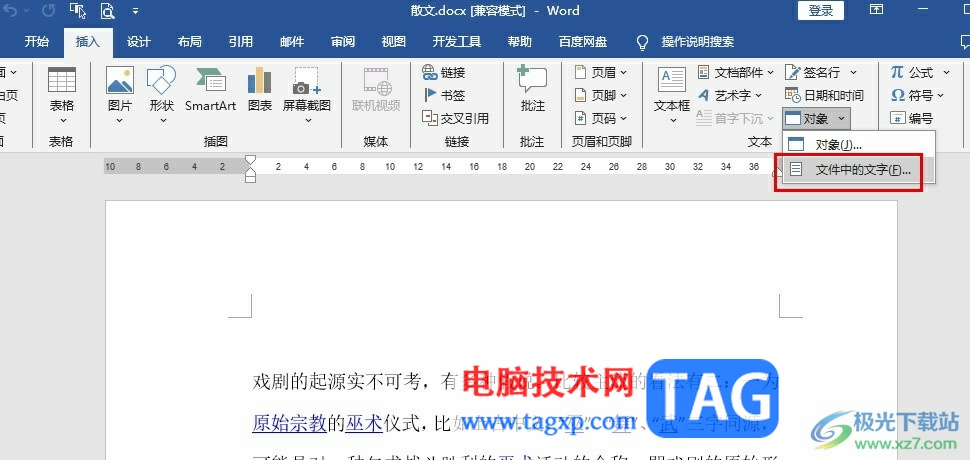Click the Online Video button

(376, 90)
